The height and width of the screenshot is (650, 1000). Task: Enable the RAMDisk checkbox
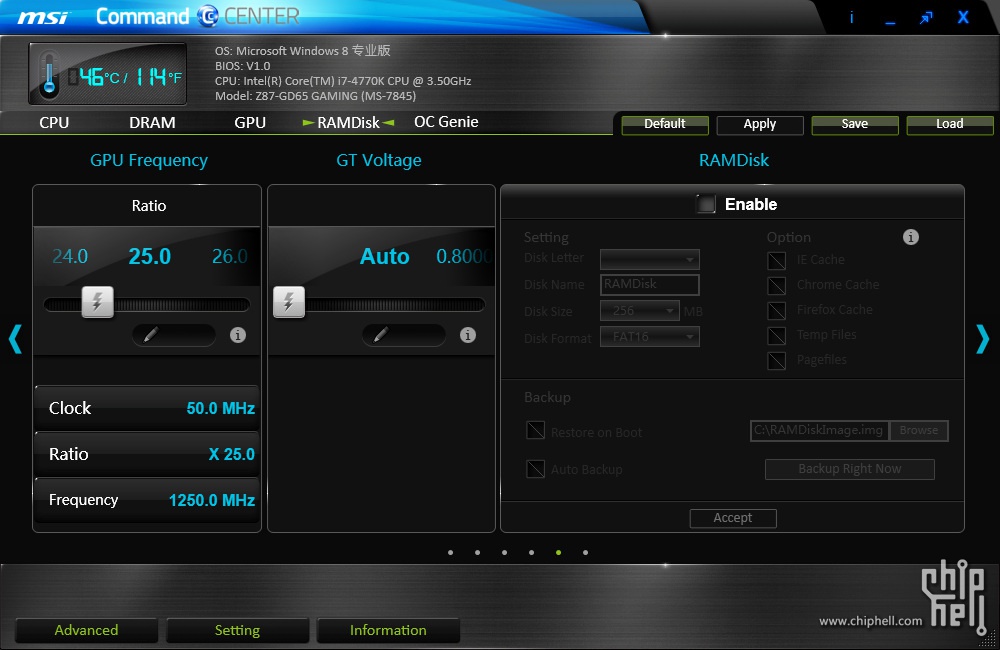(705, 204)
